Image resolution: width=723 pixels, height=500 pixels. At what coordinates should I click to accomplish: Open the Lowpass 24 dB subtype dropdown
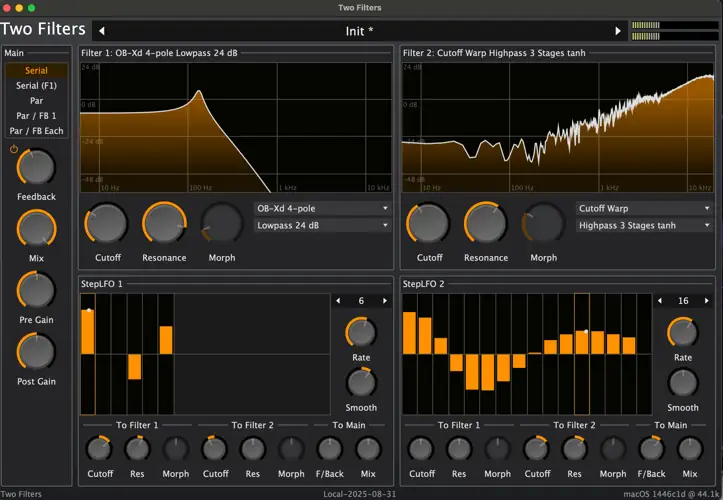click(322, 226)
